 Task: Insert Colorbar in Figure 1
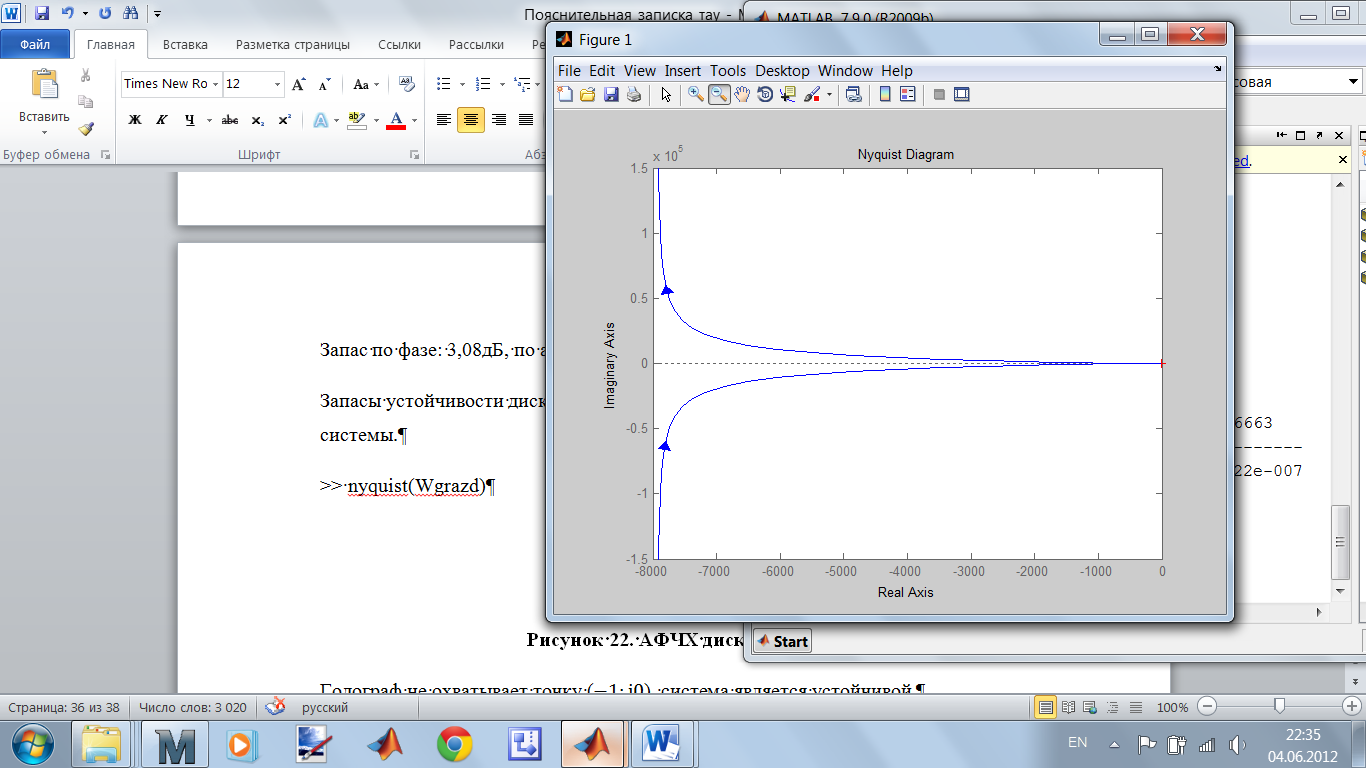[885, 95]
